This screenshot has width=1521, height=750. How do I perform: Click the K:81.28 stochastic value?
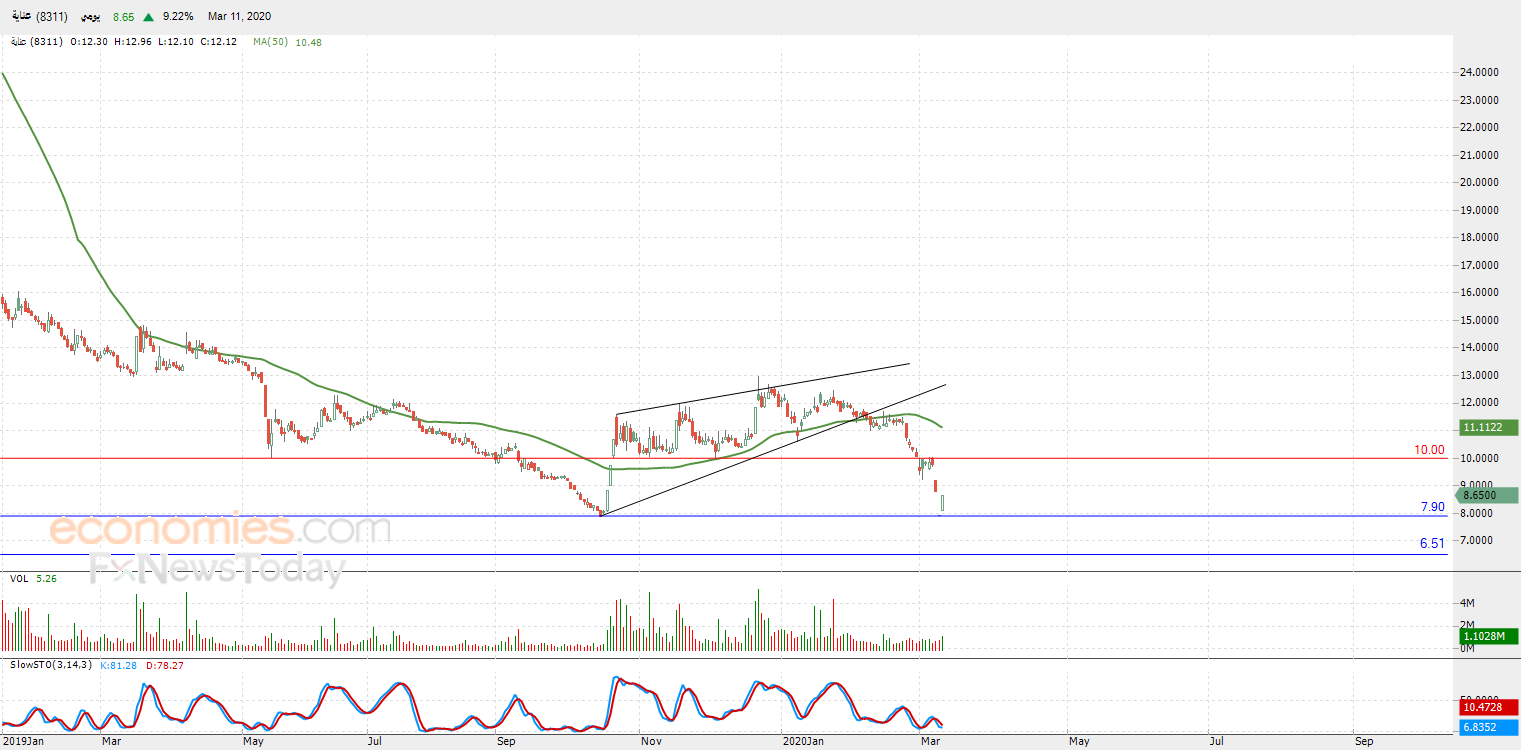click(x=120, y=664)
